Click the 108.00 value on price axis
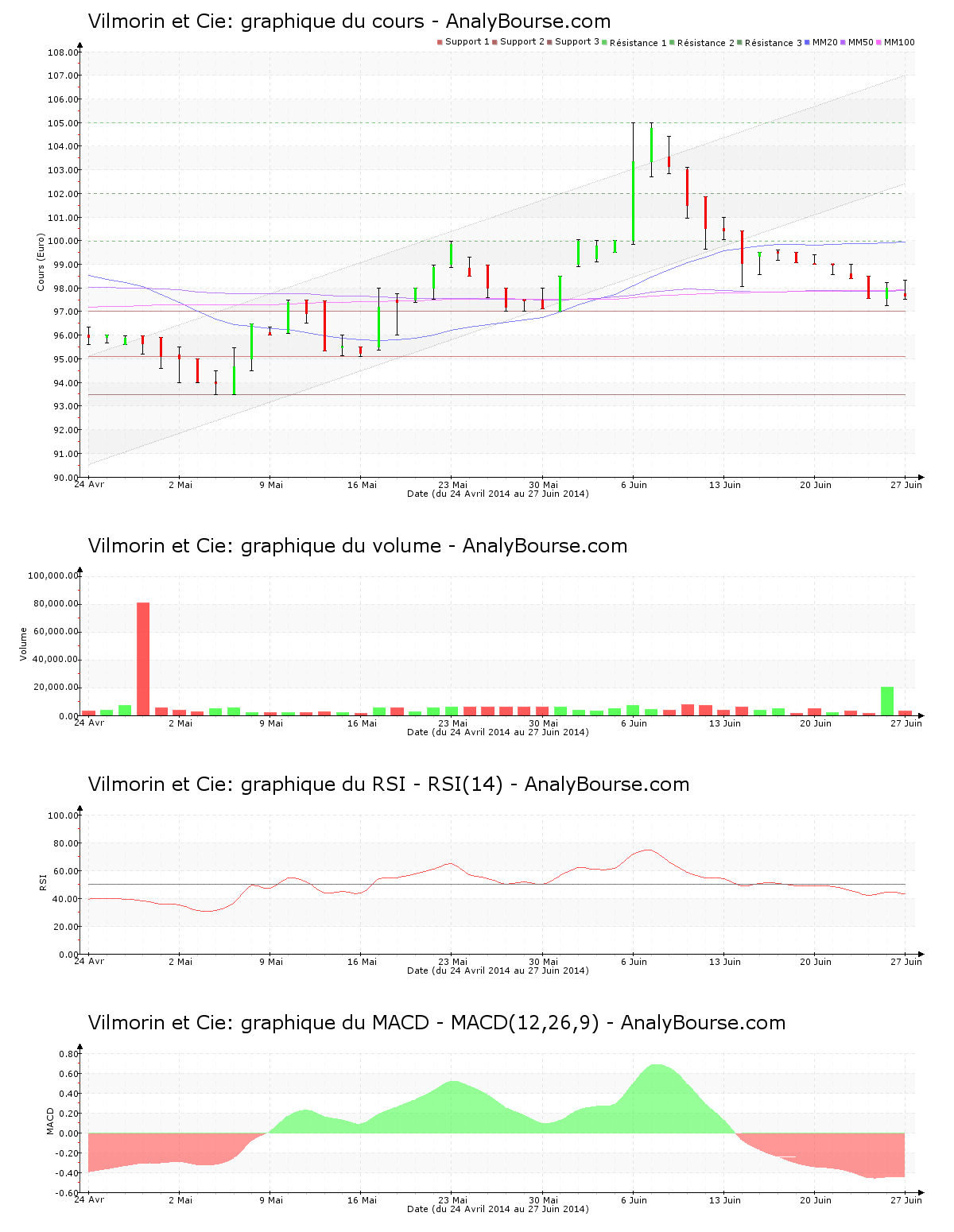 pos(63,53)
